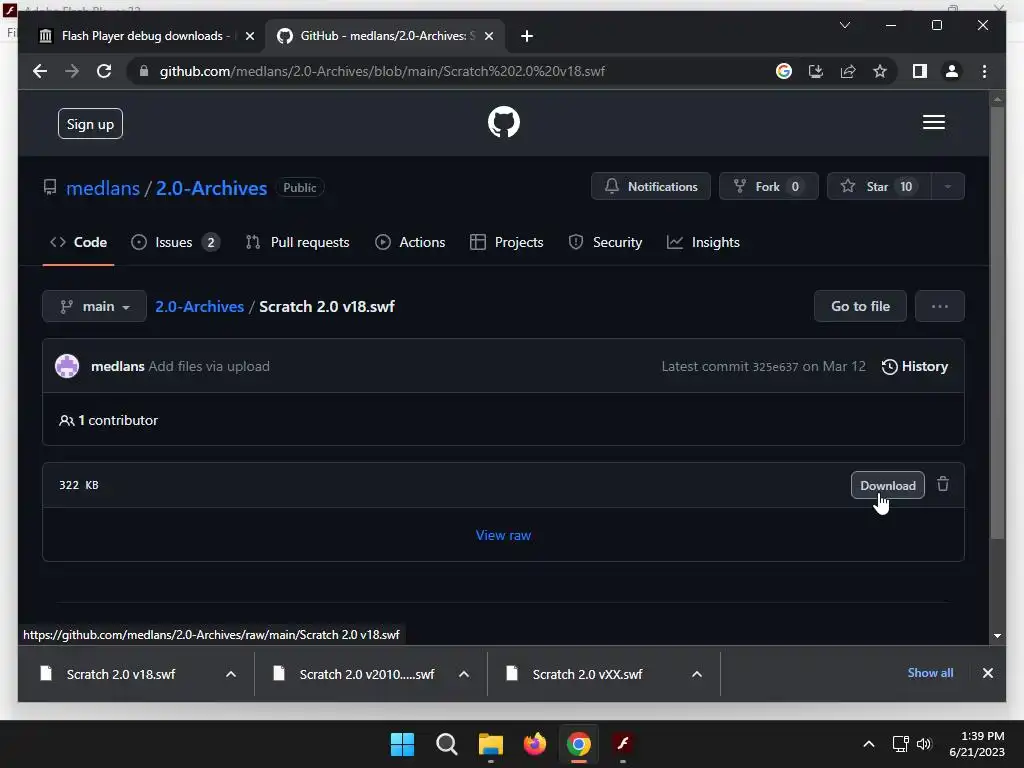1024x768 pixels.
Task: Expand the Star options dropdown arrow
Action: (948, 187)
